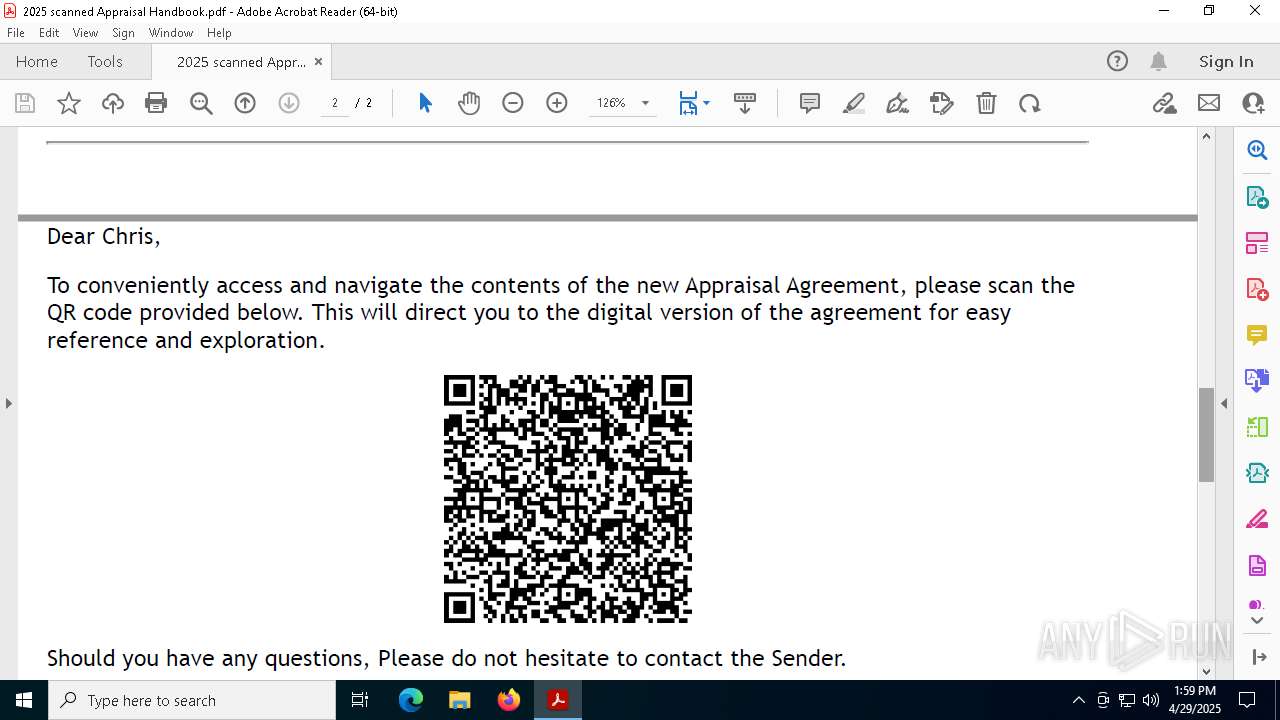Open the notifications bell
The width and height of the screenshot is (1280, 720).
(1158, 61)
